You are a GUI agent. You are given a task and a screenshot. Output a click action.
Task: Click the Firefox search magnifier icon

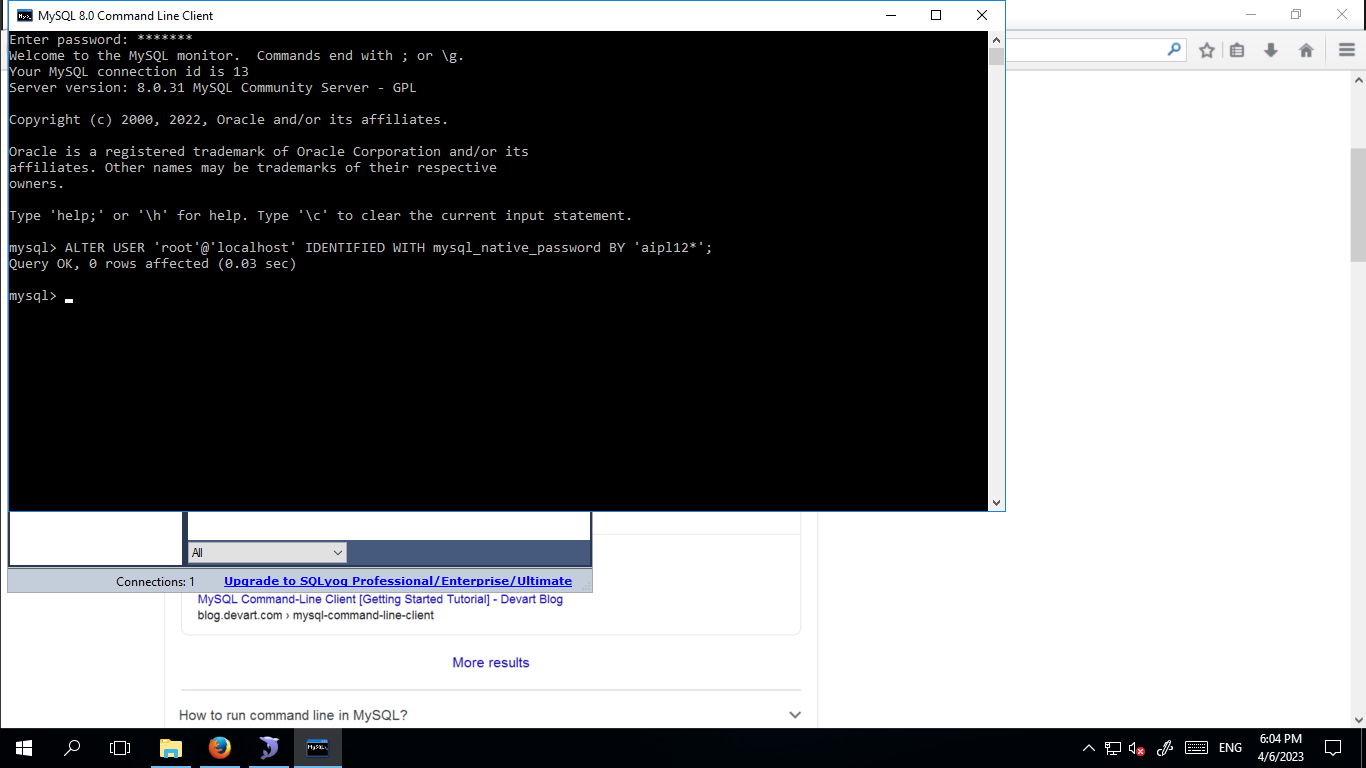point(1174,50)
